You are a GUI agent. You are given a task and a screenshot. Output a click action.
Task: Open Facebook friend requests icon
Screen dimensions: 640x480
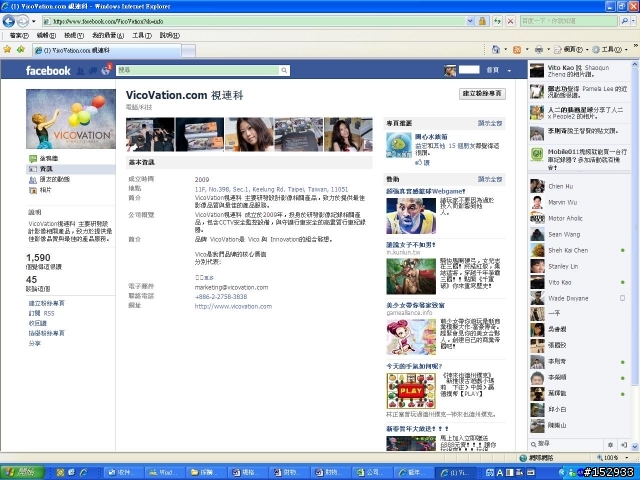(80, 71)
